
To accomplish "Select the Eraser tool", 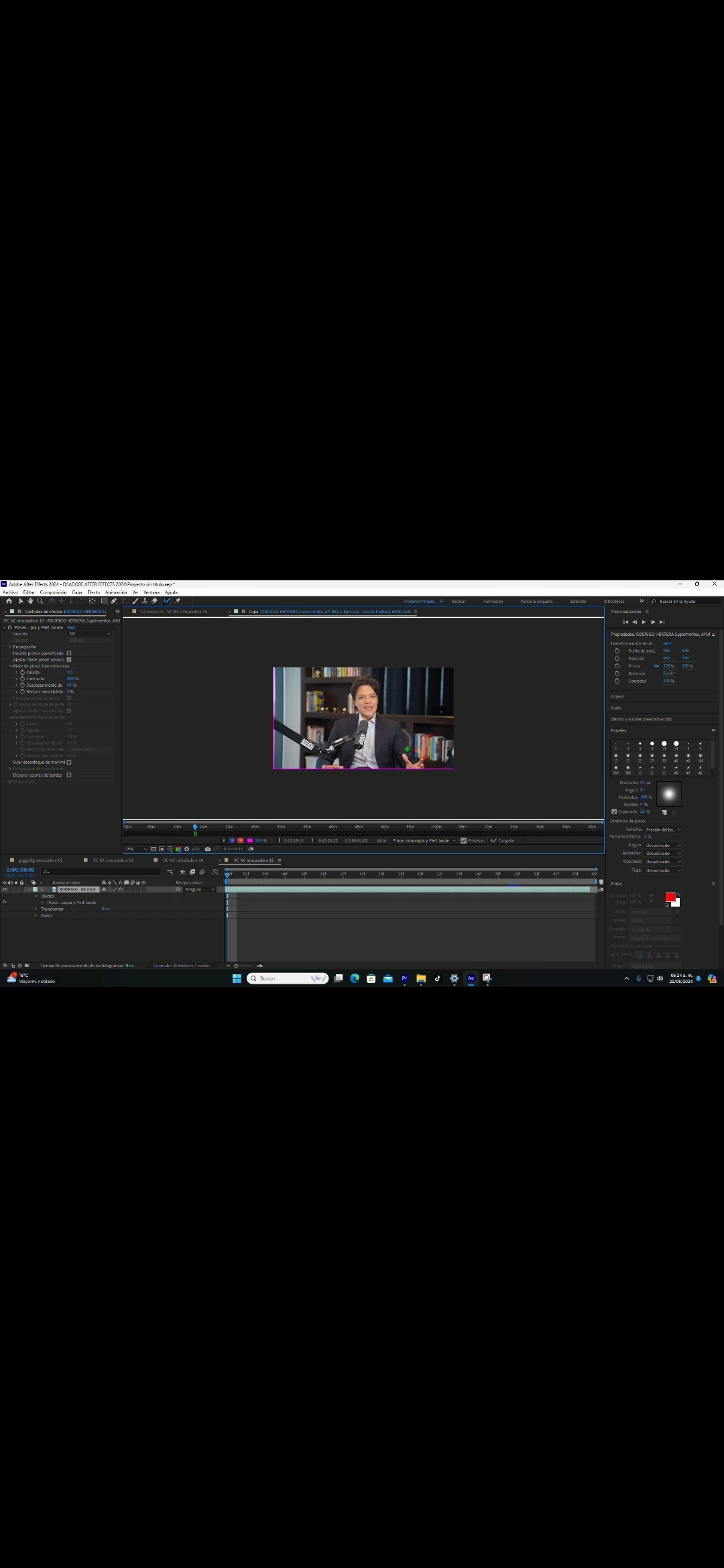I will pos(154,601).
